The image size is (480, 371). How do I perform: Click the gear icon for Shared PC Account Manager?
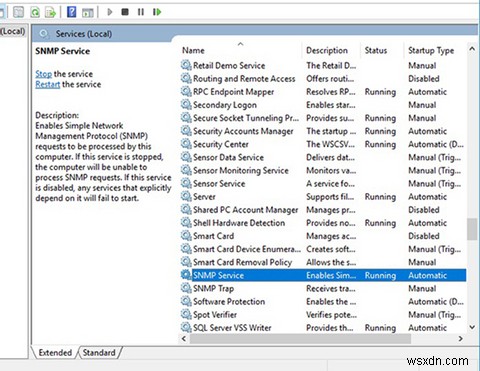pyautogui.click(x=186, y=209)
